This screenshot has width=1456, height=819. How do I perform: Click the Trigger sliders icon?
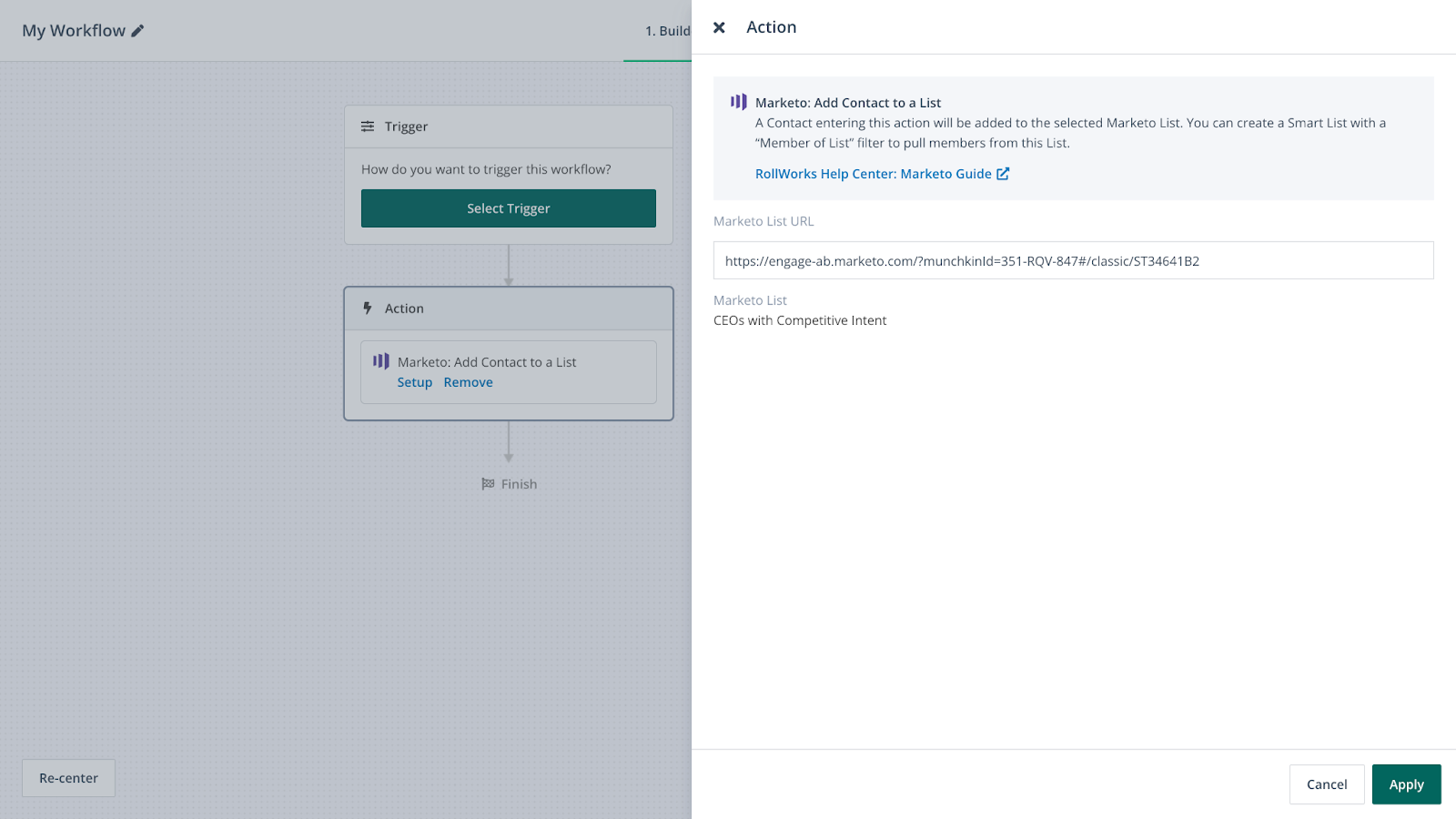(368, 126)
